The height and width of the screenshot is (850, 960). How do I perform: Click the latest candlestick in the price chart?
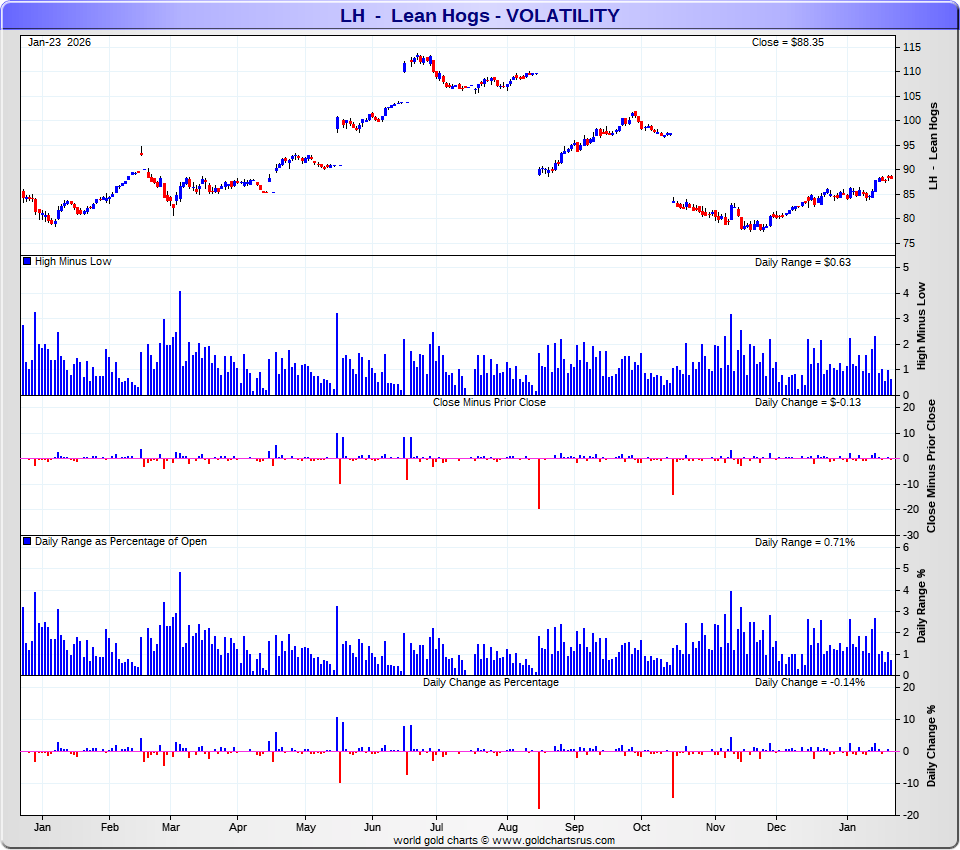891,178
